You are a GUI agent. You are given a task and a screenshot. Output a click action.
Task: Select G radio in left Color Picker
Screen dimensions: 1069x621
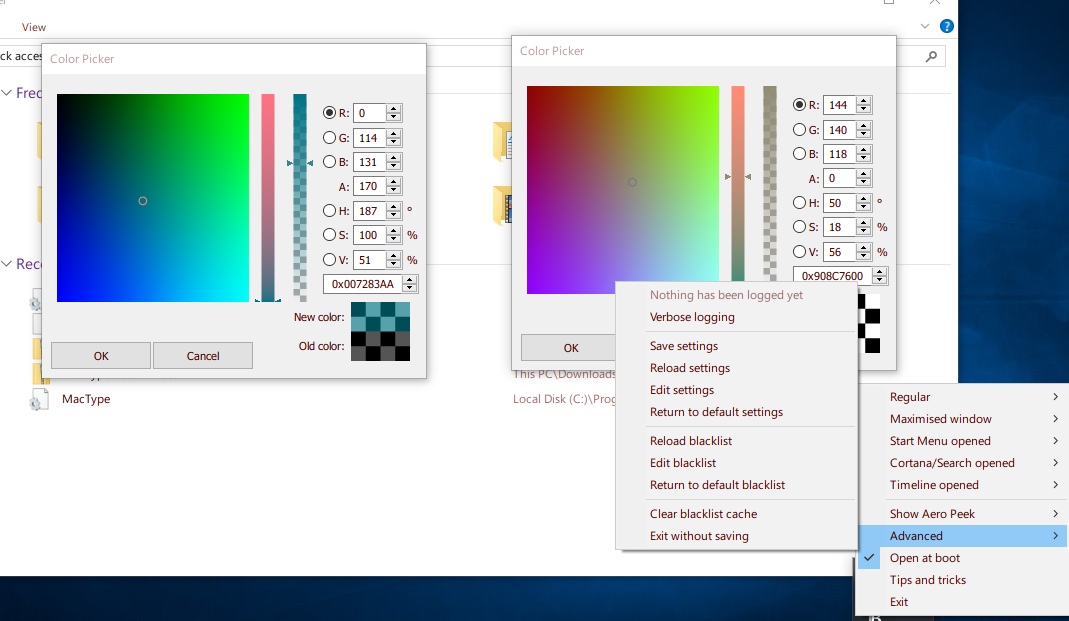[329, 138]
